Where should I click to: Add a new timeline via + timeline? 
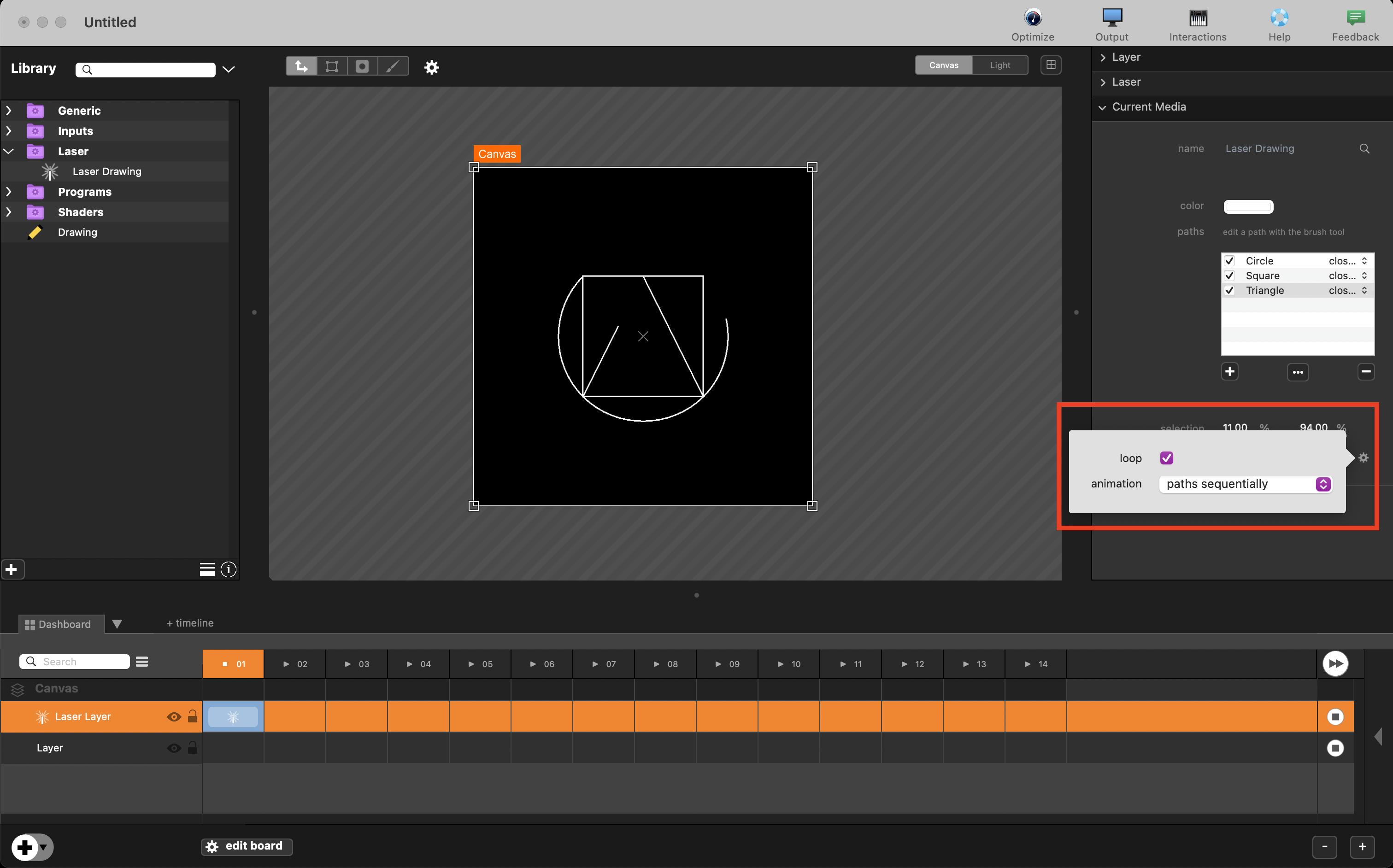coord(190,623)
